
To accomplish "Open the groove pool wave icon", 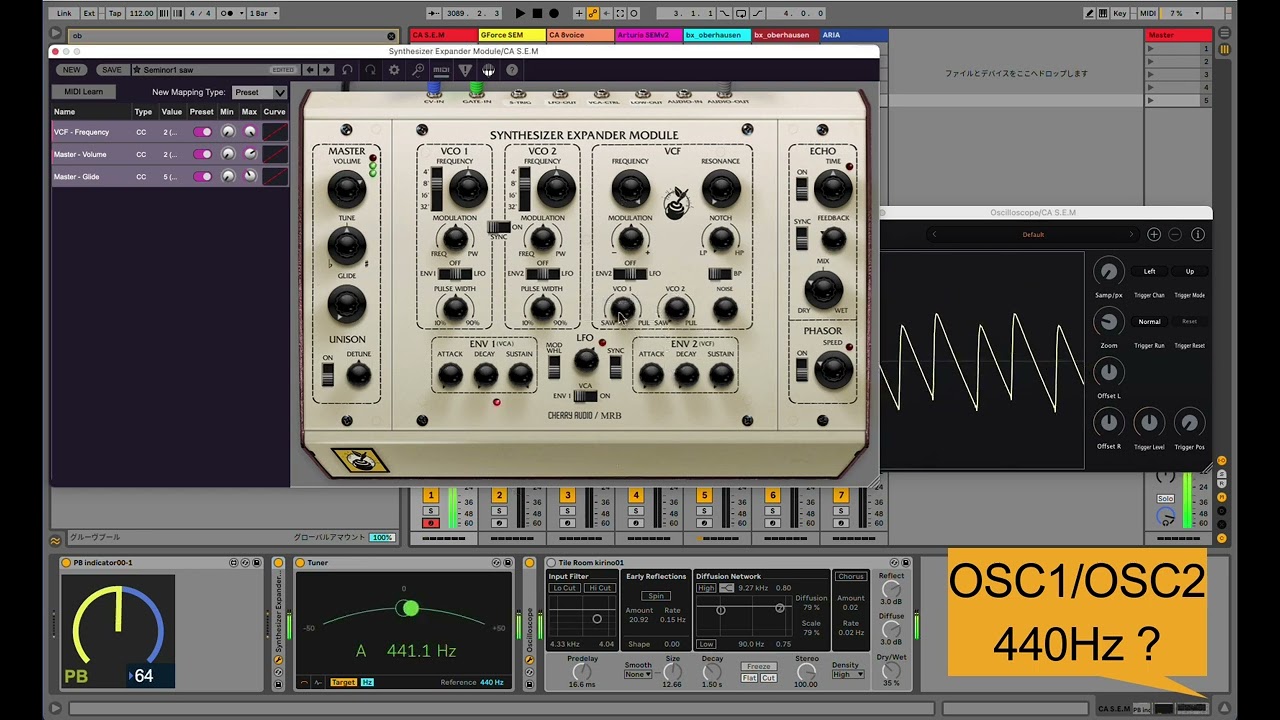I will [x=56, y=541].
